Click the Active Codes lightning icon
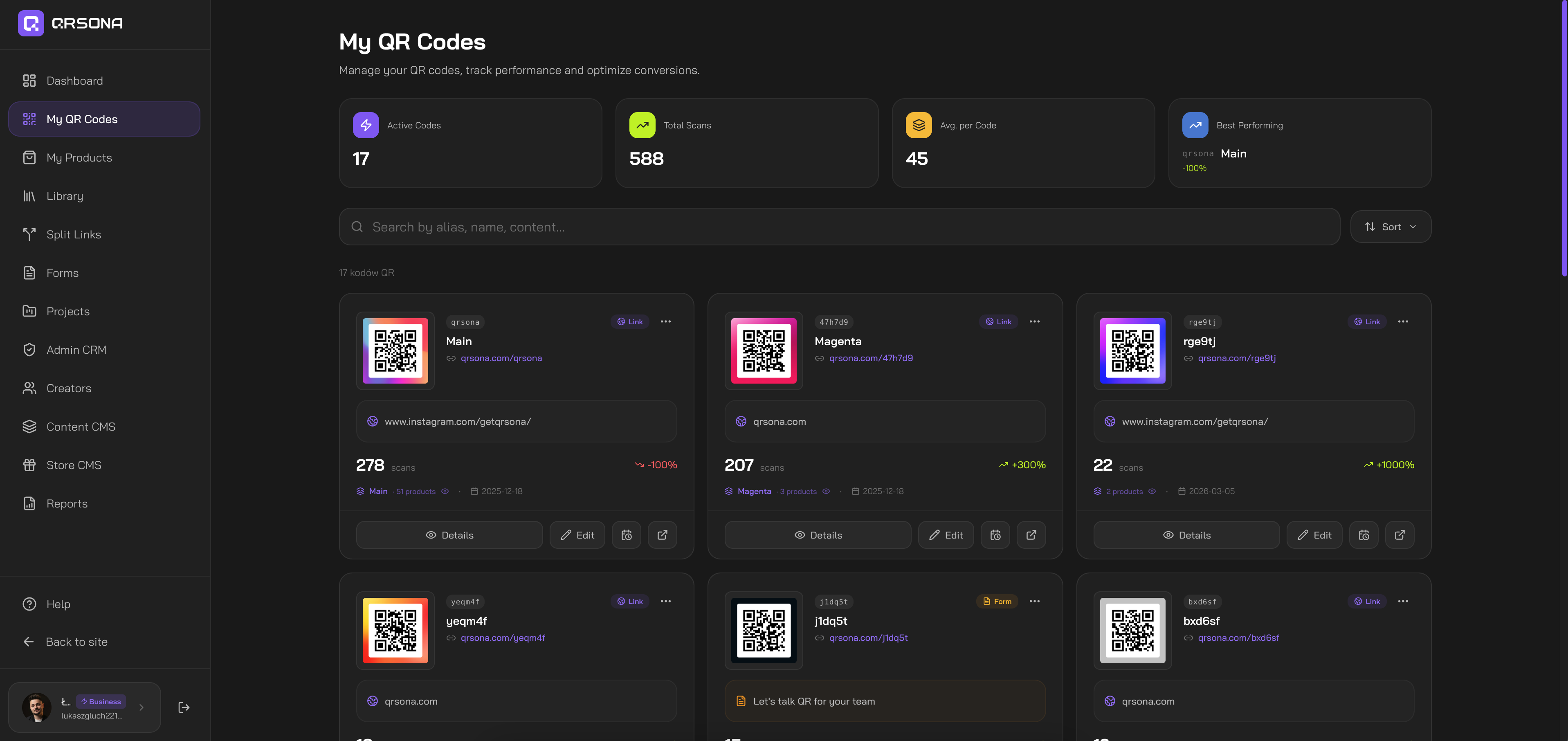Screen dimensions: 1568x741 click(366, 125)
